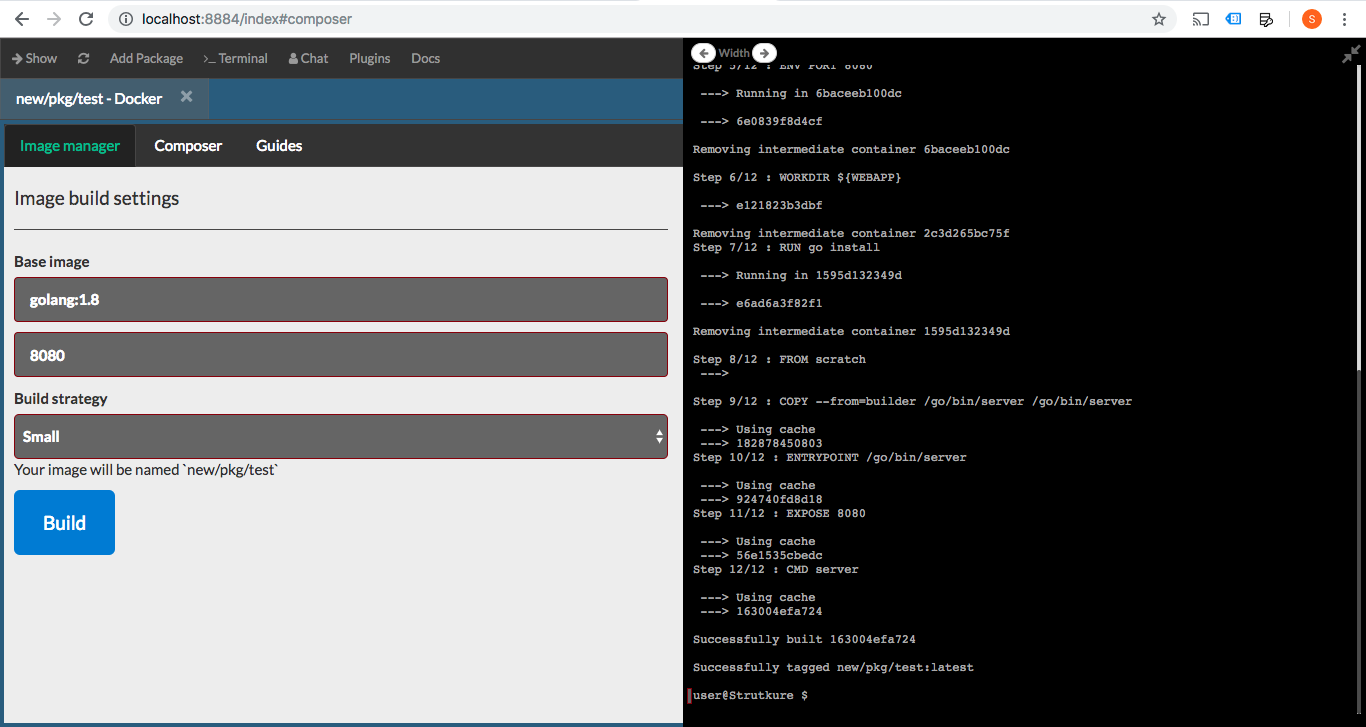Open the Docs menu item
Viewport: 1366px width, 727px height.
coord(426,58)
